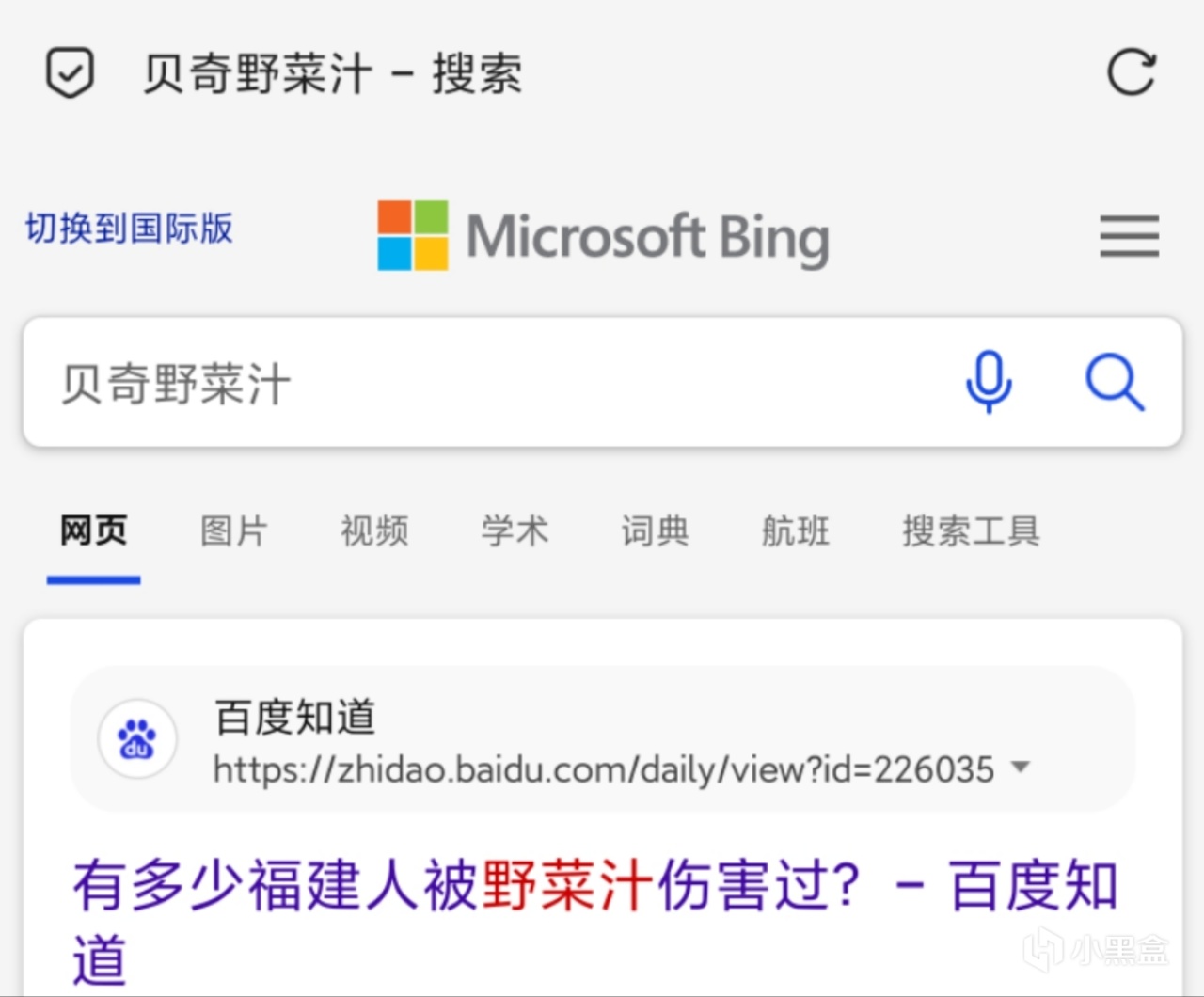Expand the result URL dropdown arrow
Viewport: 1204px width, 997px height.
click(1020, 767)
